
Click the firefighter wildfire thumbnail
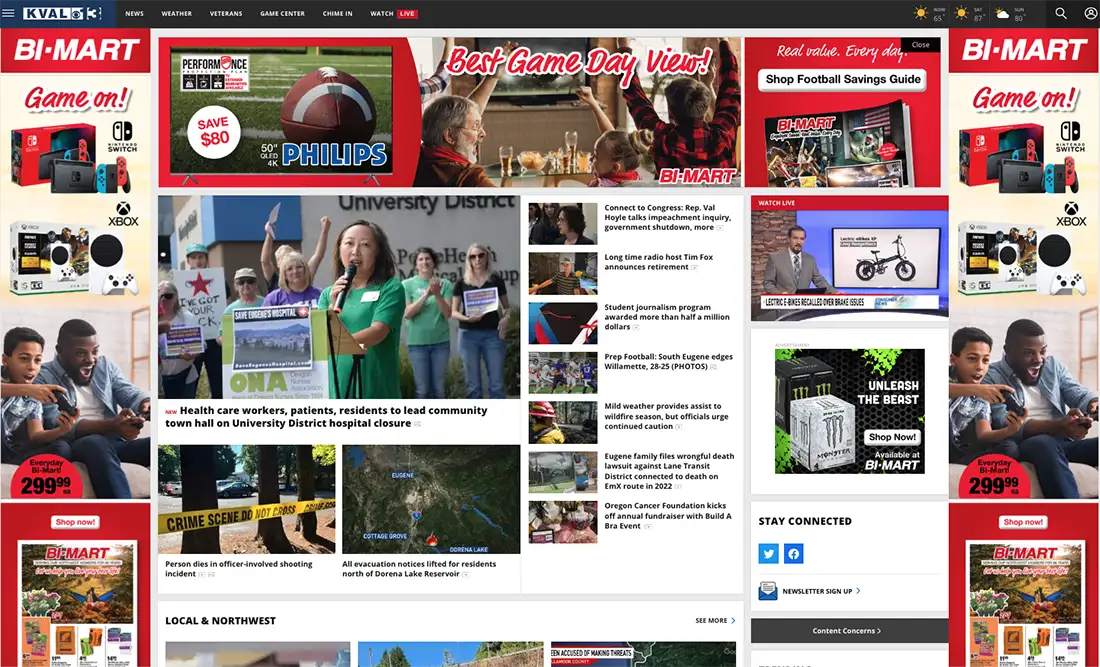(563, 422)
